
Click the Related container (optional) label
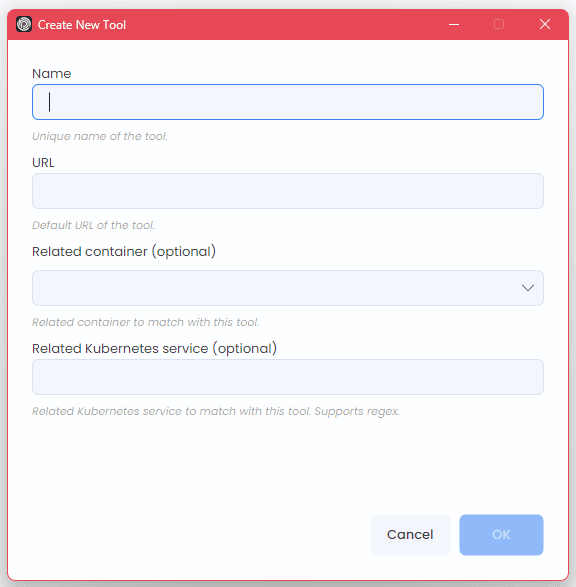[124, 252]
